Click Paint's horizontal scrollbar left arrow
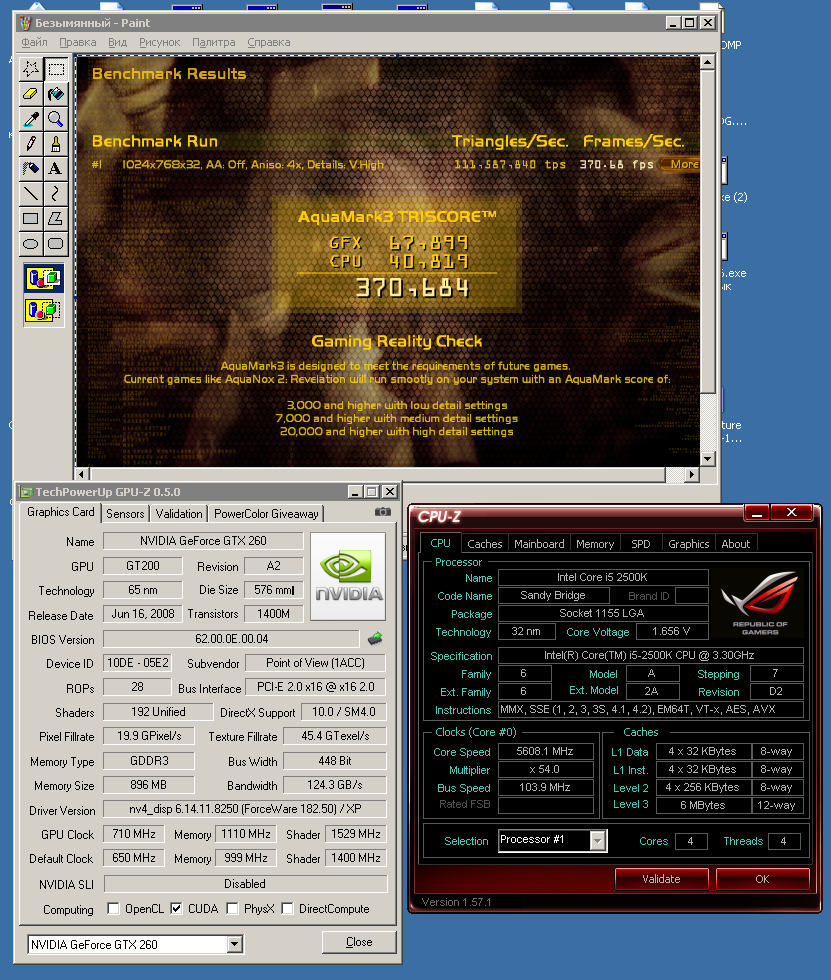 [82, 474]
